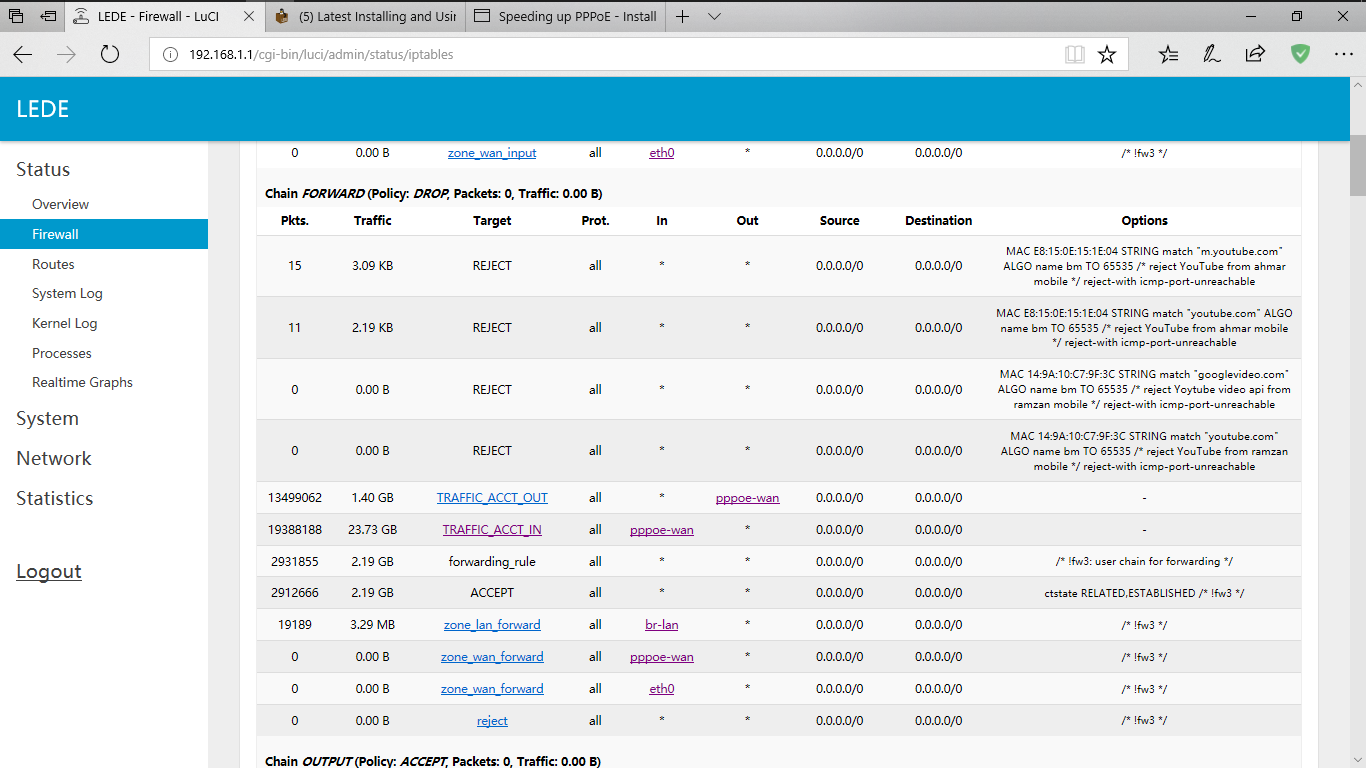1366x768 pixels.
Task: Expand the Network menu section
Action: (x=53, y=458)
